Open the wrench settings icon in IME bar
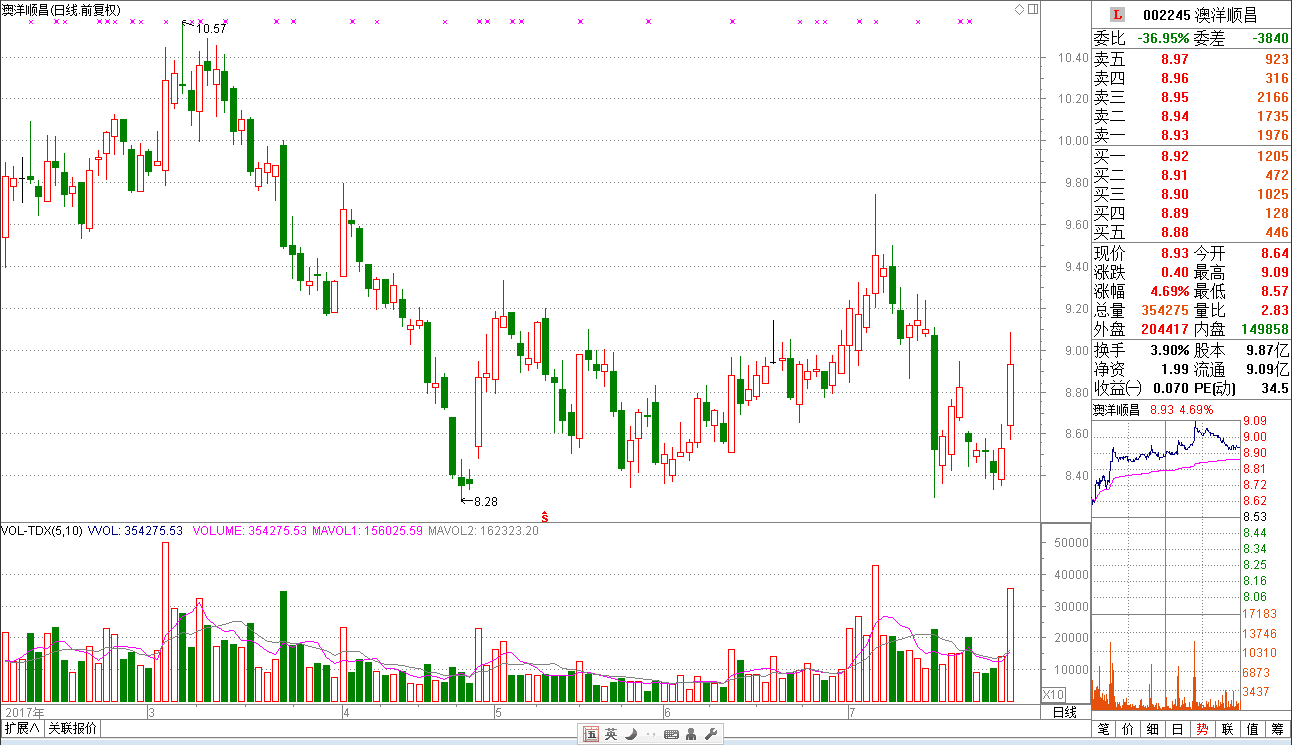The width and height of the screenshot is (1292, 745). click(x=711, y=734)
